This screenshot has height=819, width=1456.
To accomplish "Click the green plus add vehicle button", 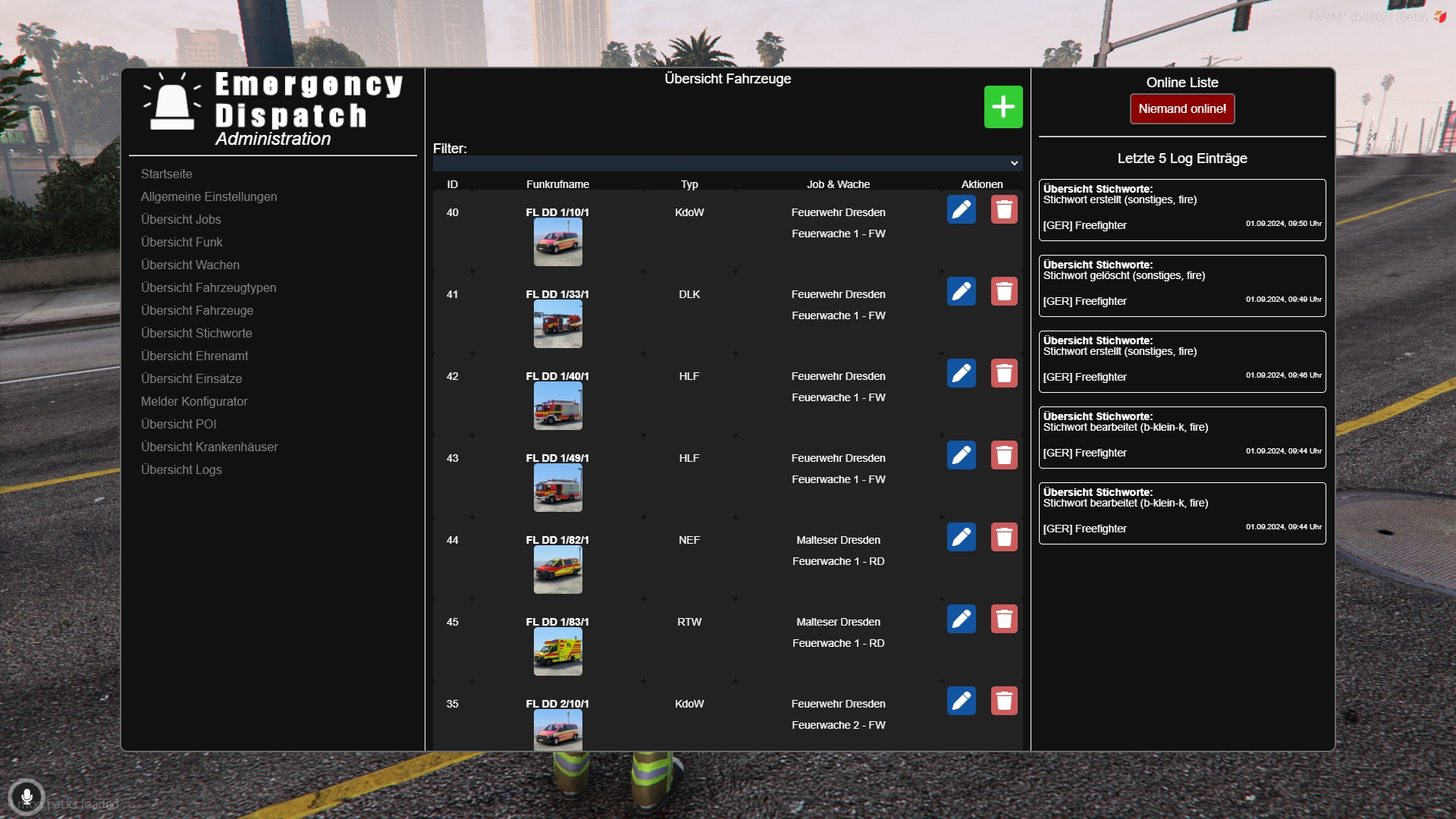I will 1003,107.
